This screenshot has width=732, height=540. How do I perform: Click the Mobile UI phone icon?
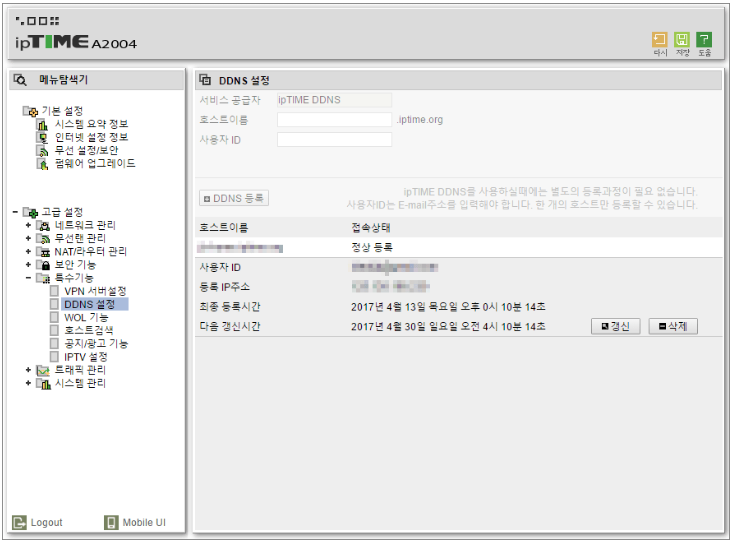(111, 522)
